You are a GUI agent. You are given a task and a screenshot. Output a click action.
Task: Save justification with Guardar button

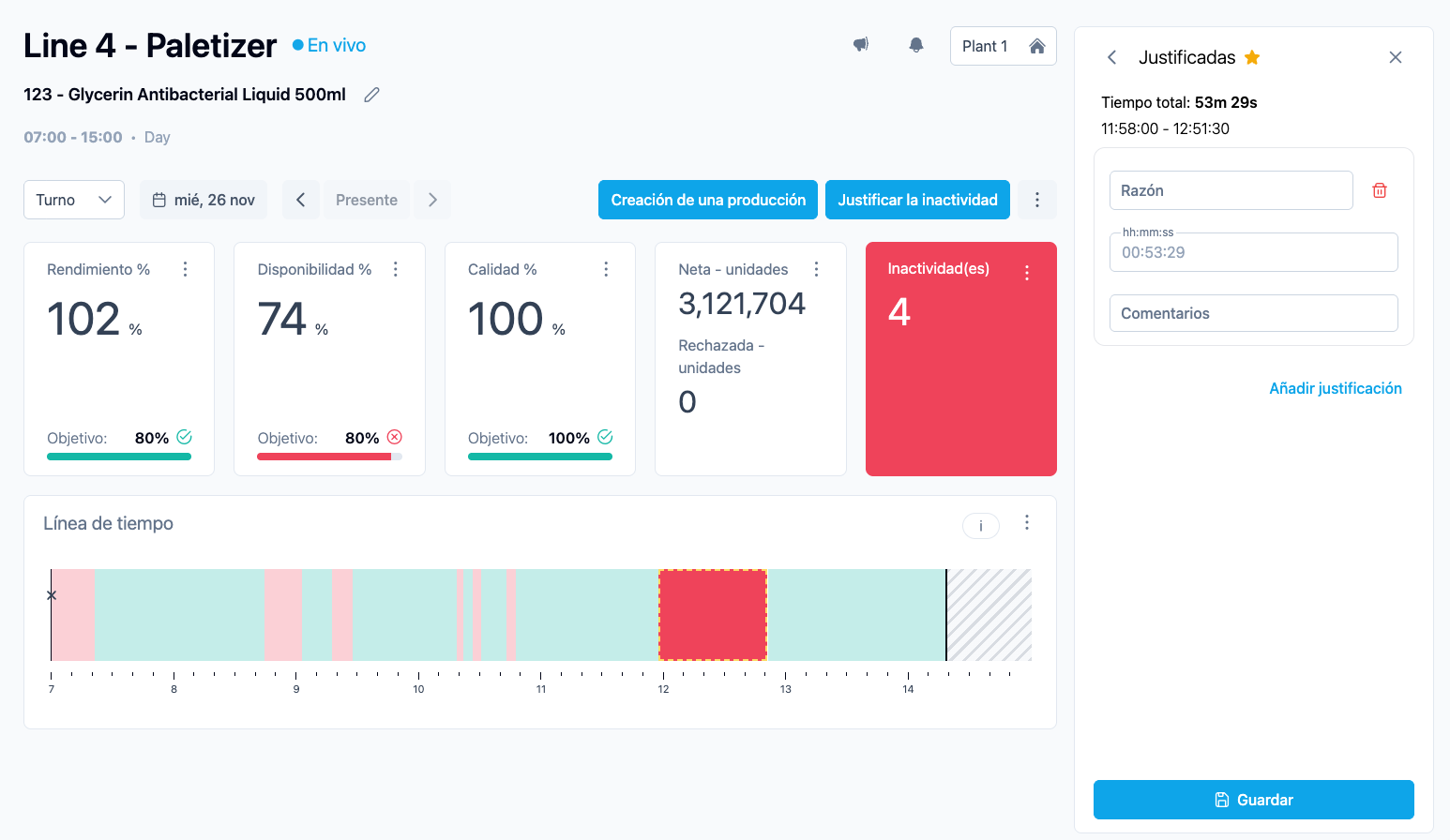[1254, 800]
